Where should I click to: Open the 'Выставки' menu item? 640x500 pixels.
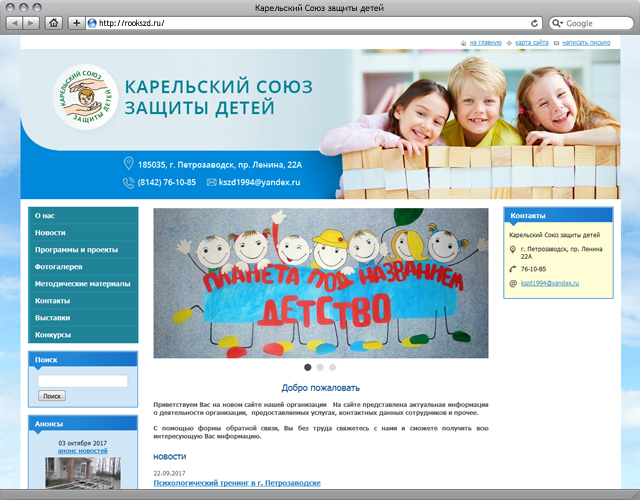click(x=83, y=318)
